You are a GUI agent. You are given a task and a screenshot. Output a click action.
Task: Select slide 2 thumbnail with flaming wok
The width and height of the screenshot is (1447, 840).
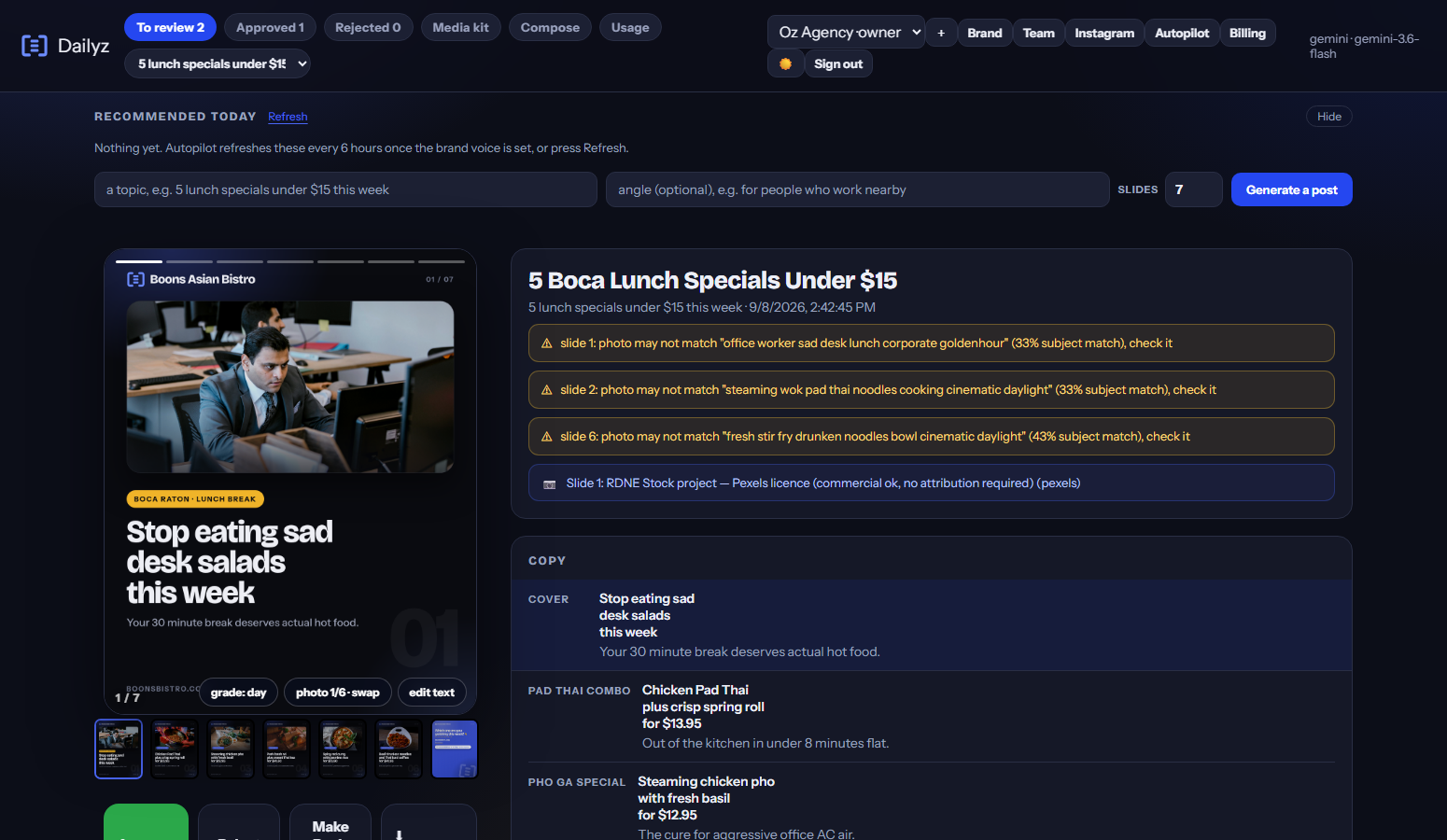coord(175,749)
